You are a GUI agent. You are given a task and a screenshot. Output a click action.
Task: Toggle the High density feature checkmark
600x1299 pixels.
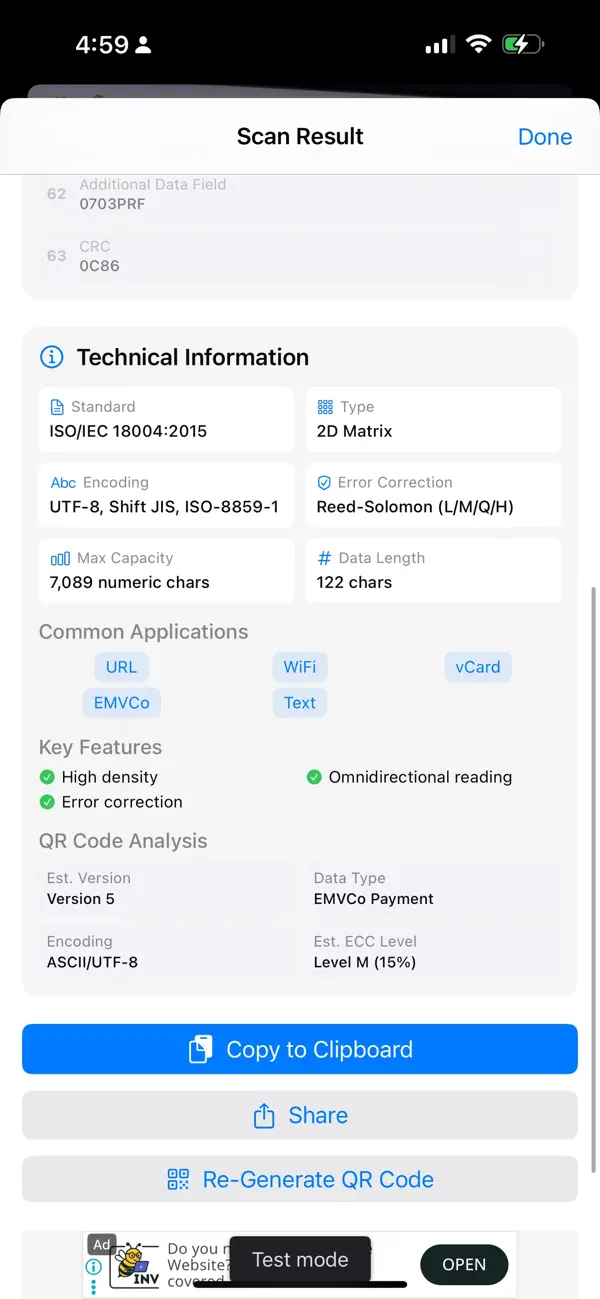pyautogui.click(x=47, y=777)
